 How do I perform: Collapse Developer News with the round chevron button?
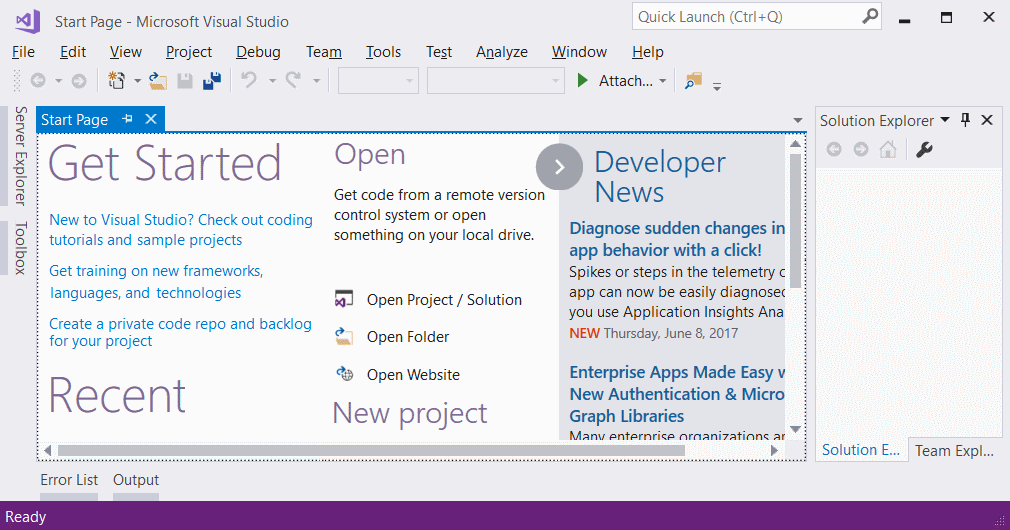click(559, 167)
